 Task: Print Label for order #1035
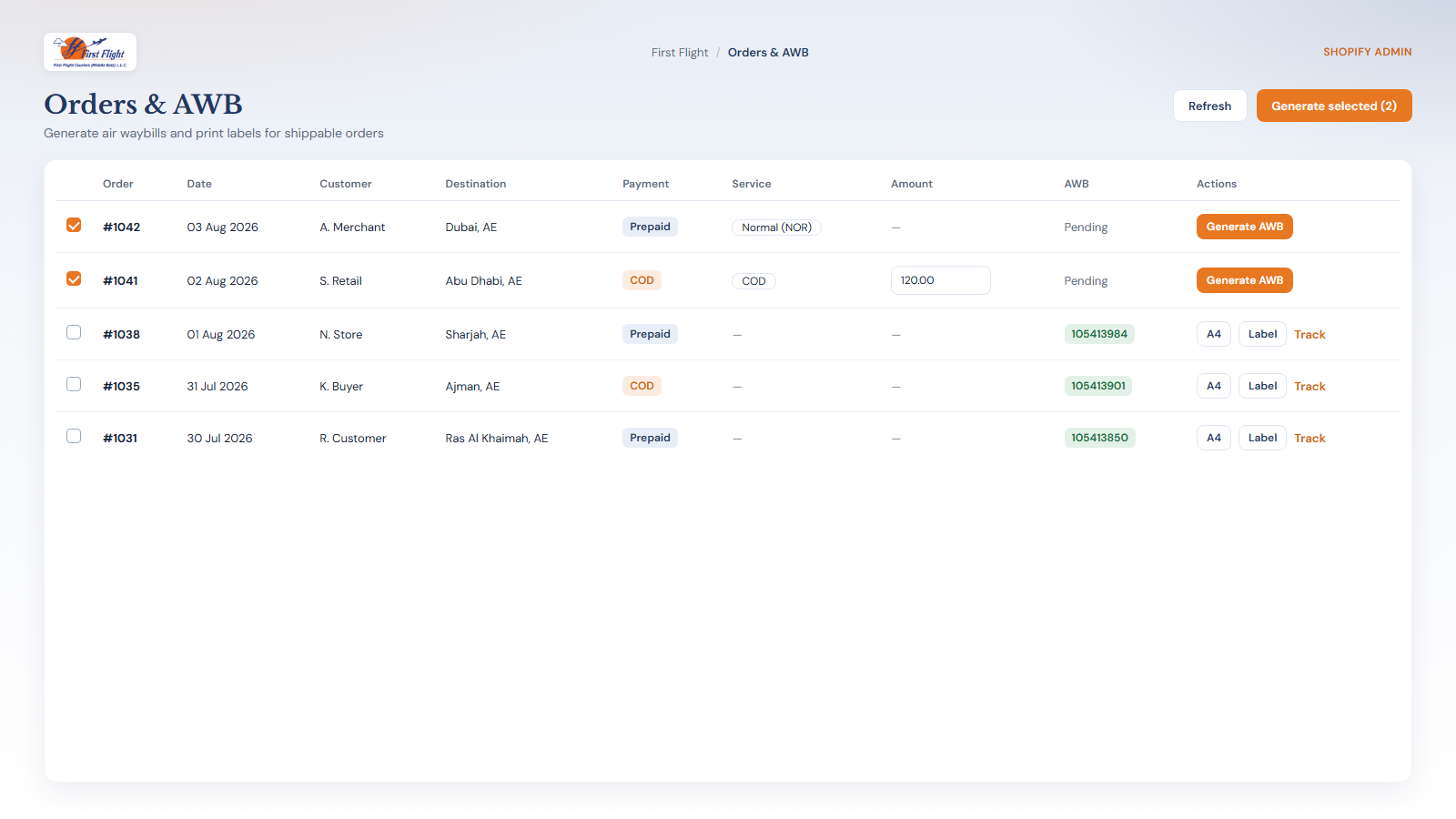coord(1262,386)
